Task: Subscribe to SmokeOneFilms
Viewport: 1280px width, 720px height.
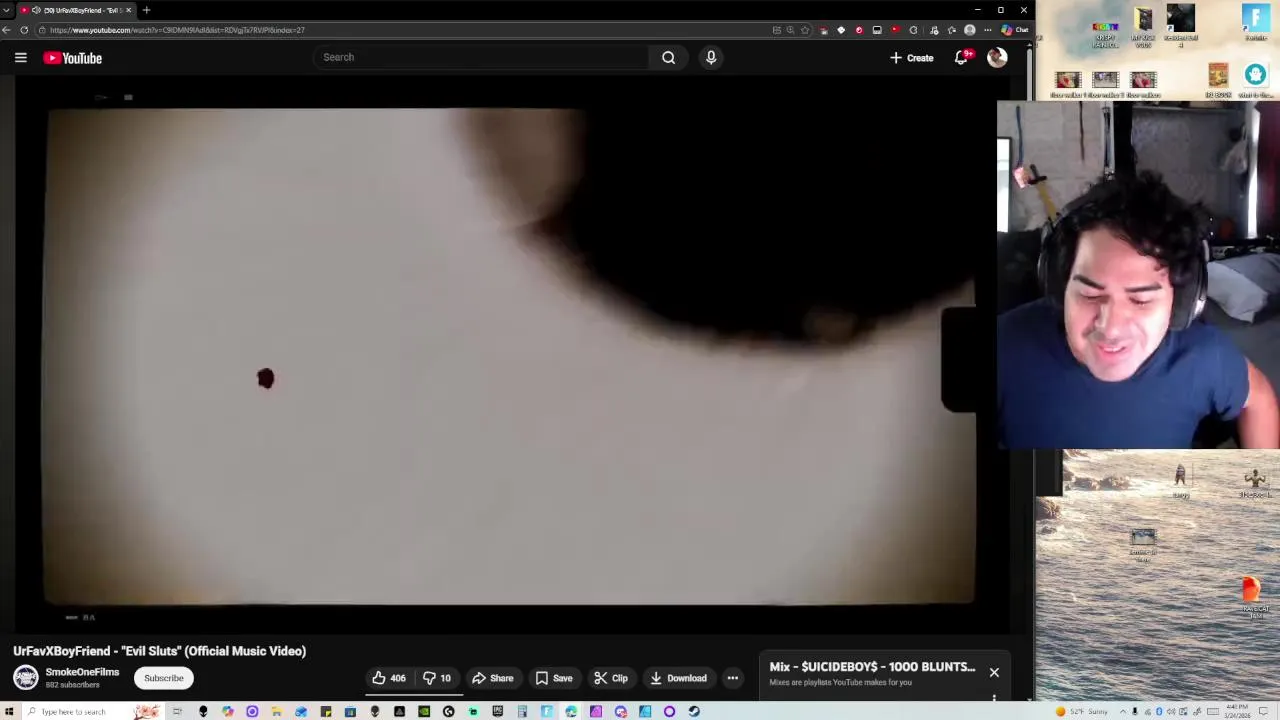Action: (164, 678)
